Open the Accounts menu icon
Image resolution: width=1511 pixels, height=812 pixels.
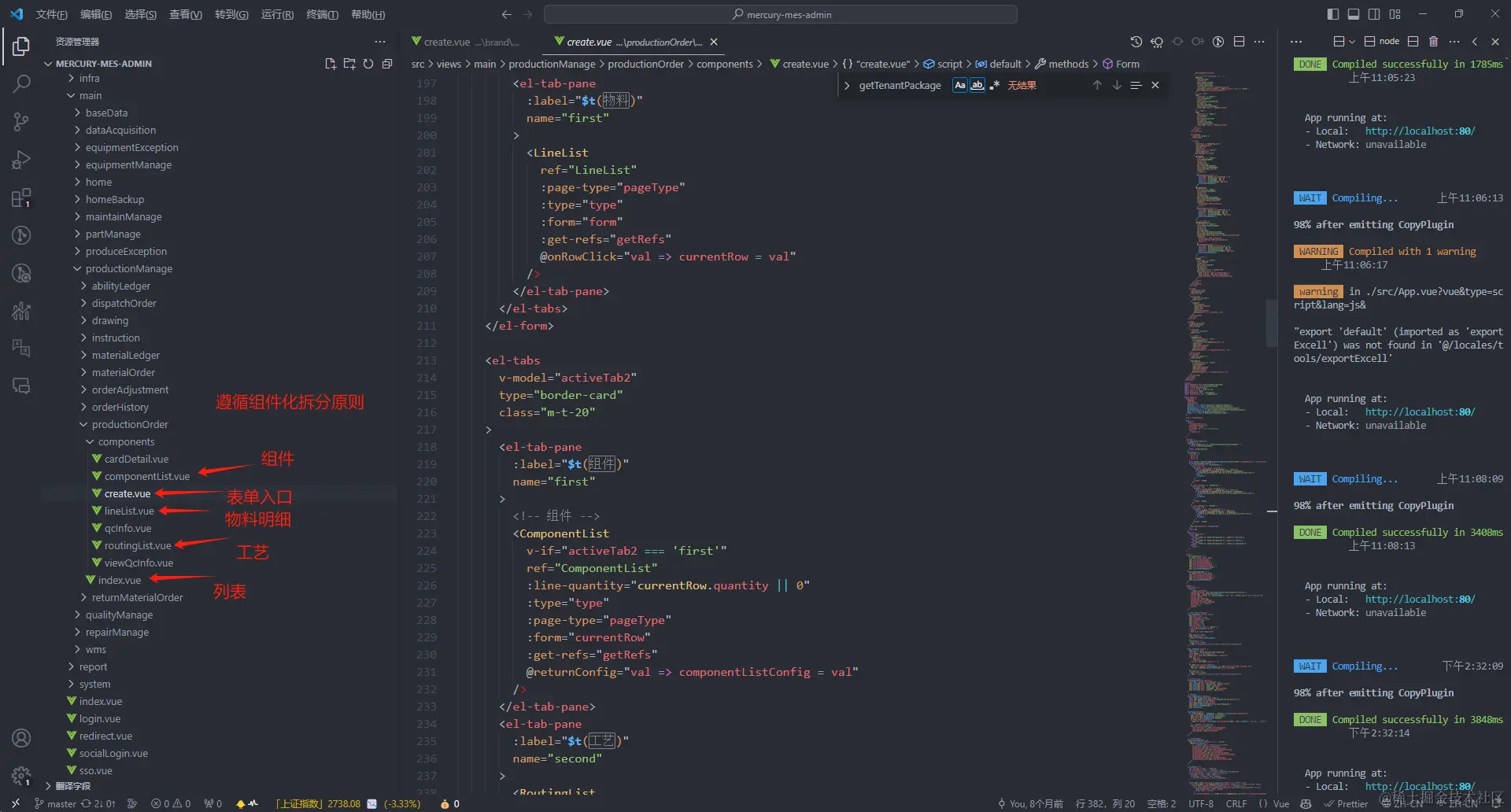click(x=21, y=738)
